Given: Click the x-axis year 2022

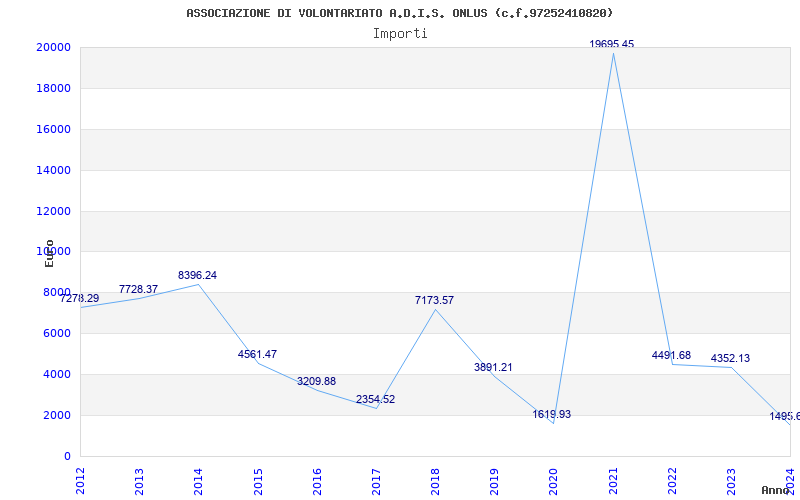Looking at the screenshot, I should pos(672,481).
